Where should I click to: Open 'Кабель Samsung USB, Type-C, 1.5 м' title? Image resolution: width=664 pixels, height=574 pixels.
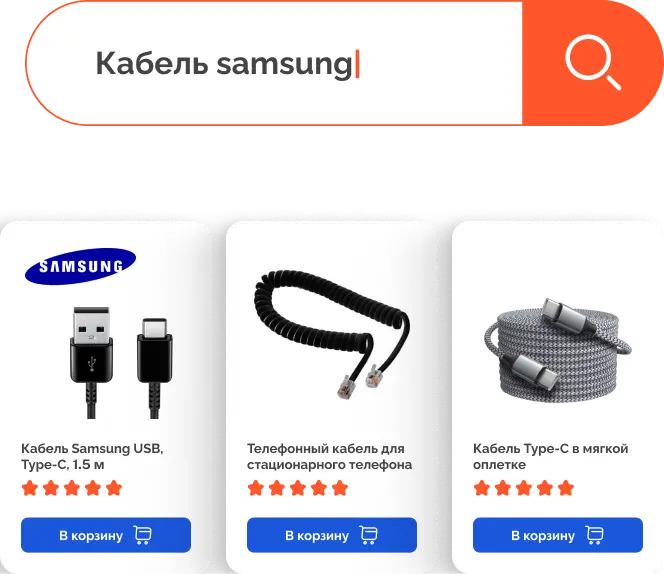(x=92, y=456)
